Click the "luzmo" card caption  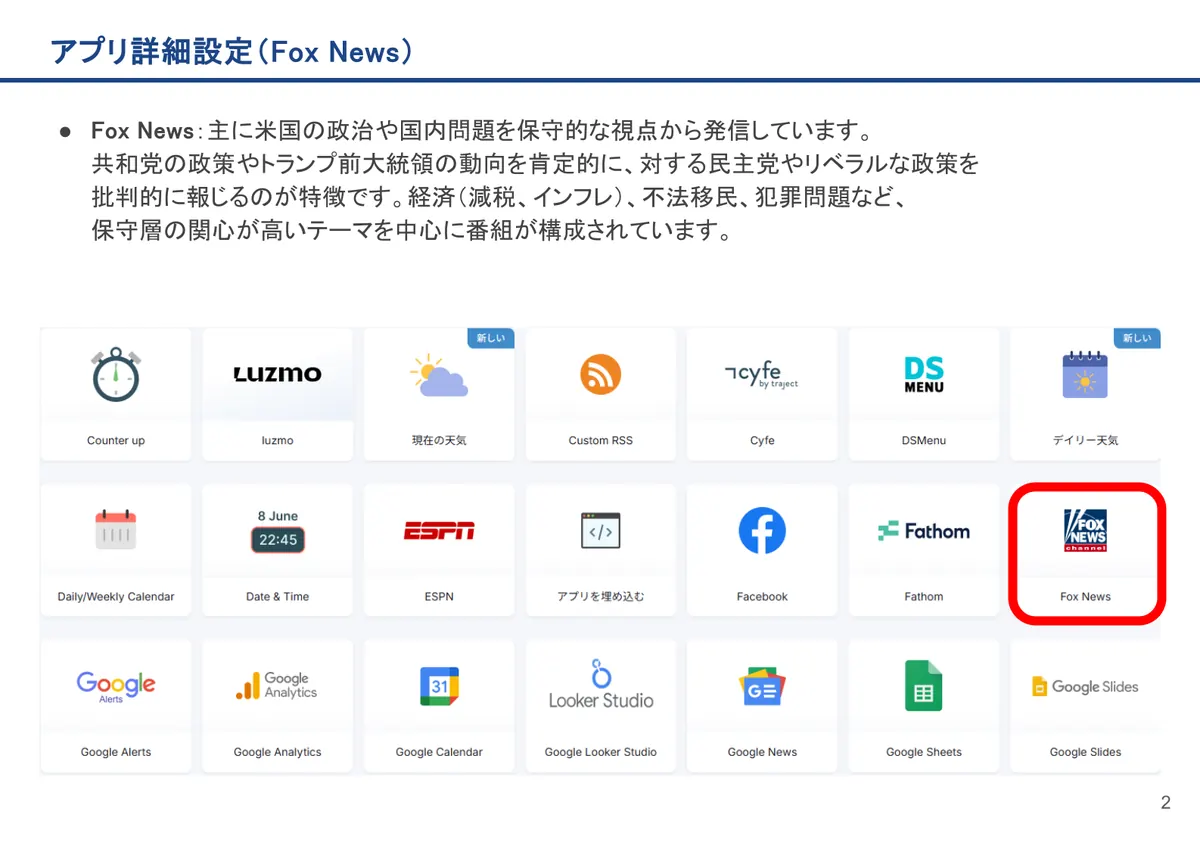277,440
